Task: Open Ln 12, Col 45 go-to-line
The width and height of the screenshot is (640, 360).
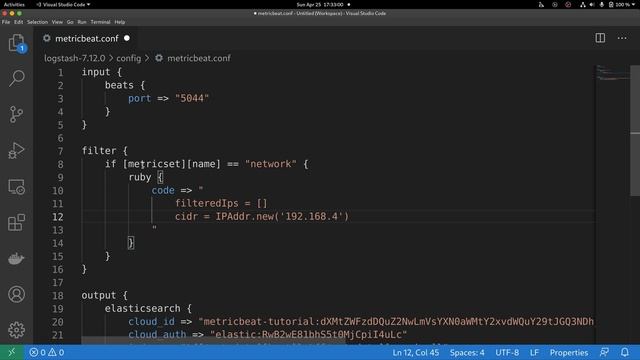Action: click(416, 352)
